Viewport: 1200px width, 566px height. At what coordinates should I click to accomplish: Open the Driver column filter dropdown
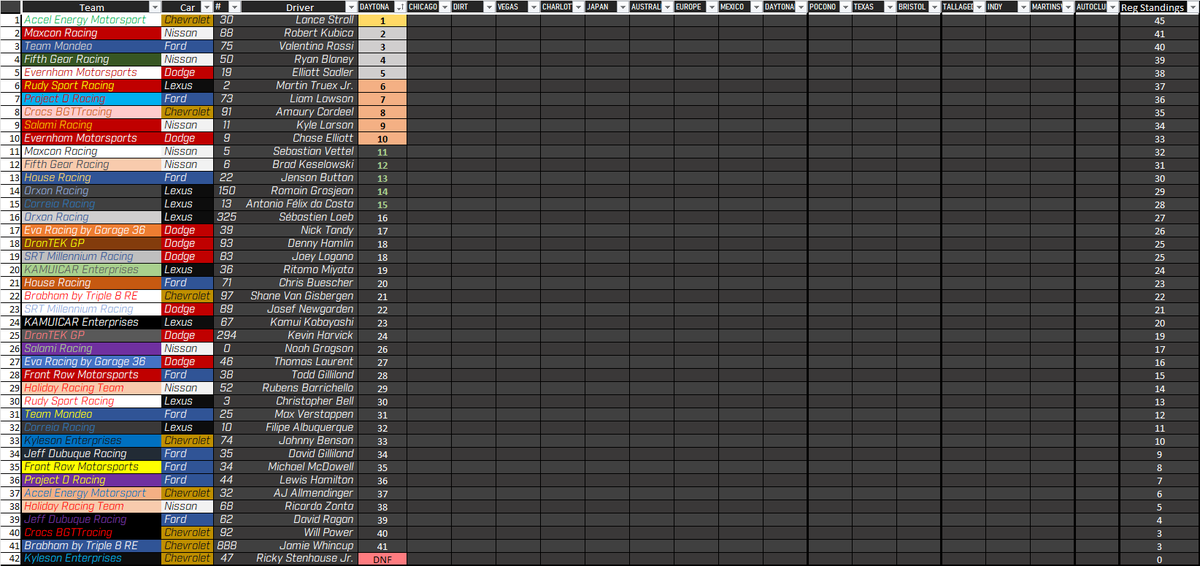point(349,7)
